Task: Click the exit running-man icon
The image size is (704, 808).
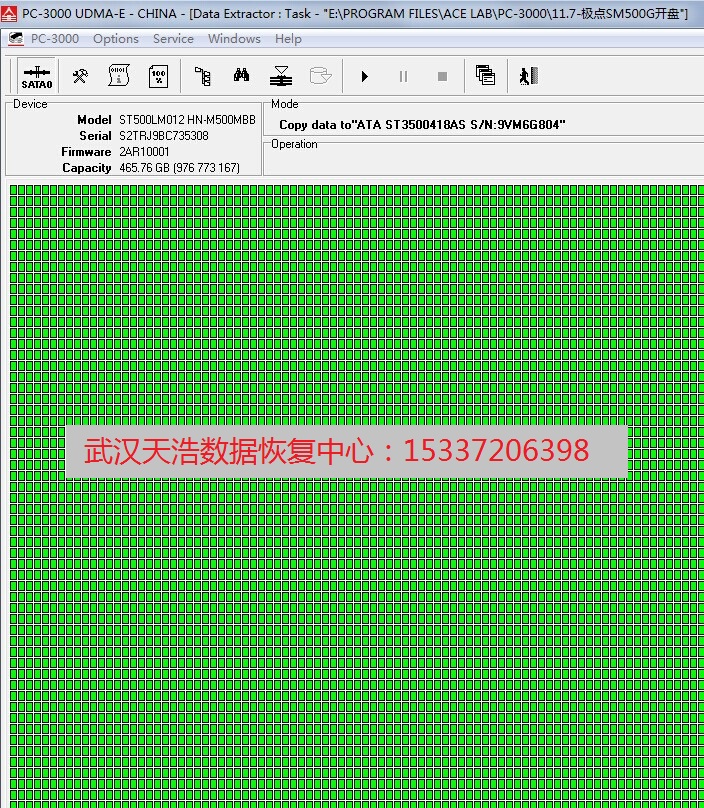Action: point(528,76)
